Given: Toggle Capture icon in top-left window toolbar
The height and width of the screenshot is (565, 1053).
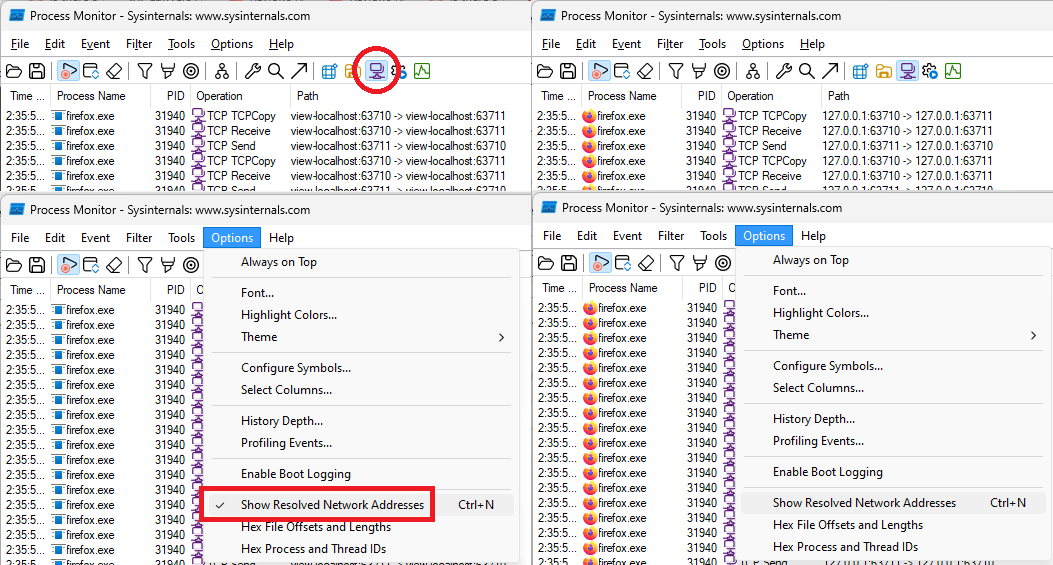Looking at the screenshot, I should 68,71.
